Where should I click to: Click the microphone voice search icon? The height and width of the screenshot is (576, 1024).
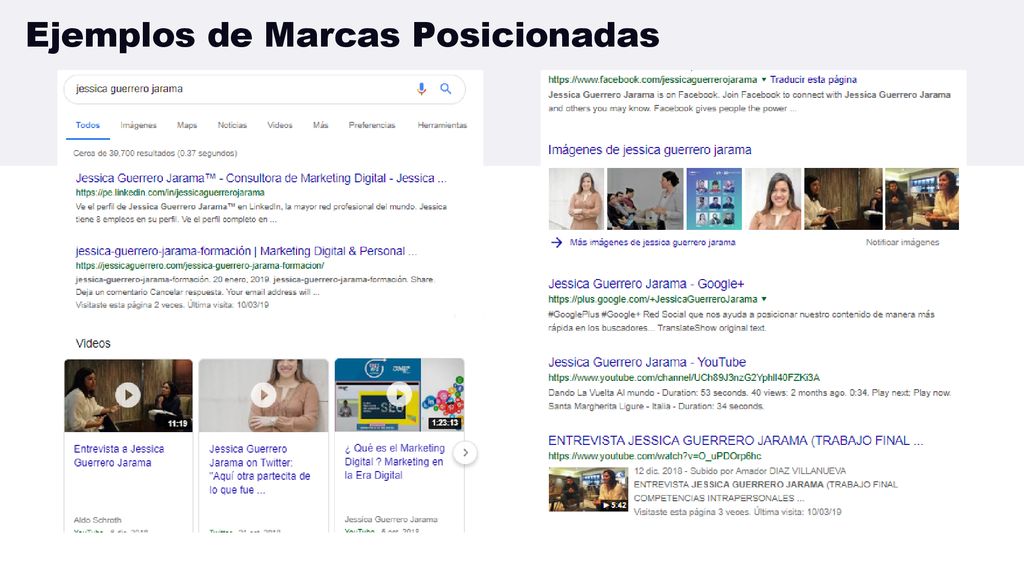421,89
